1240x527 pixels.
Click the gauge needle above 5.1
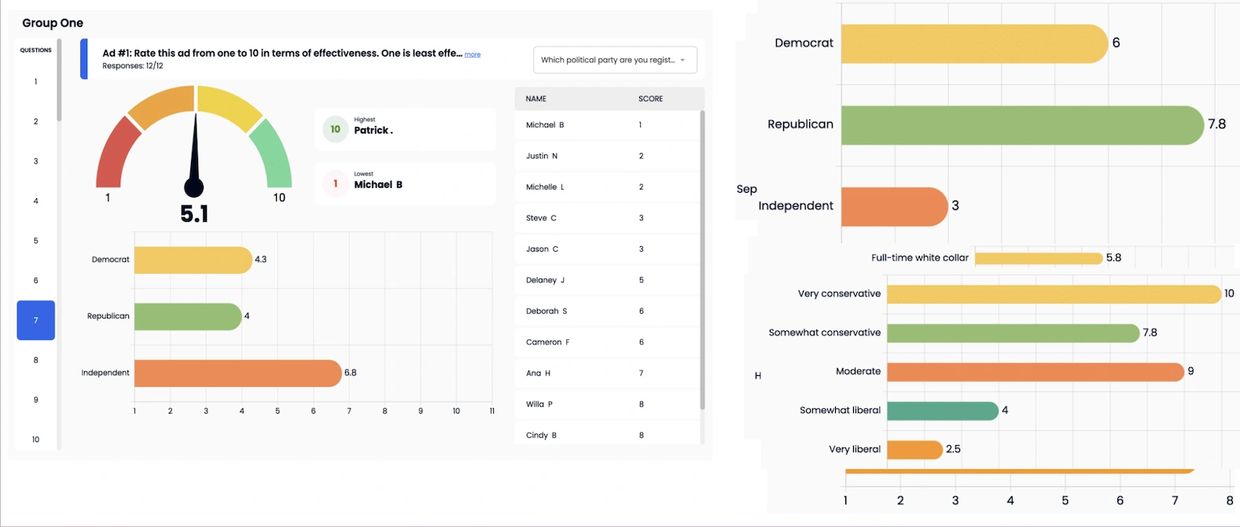point(195,150)
